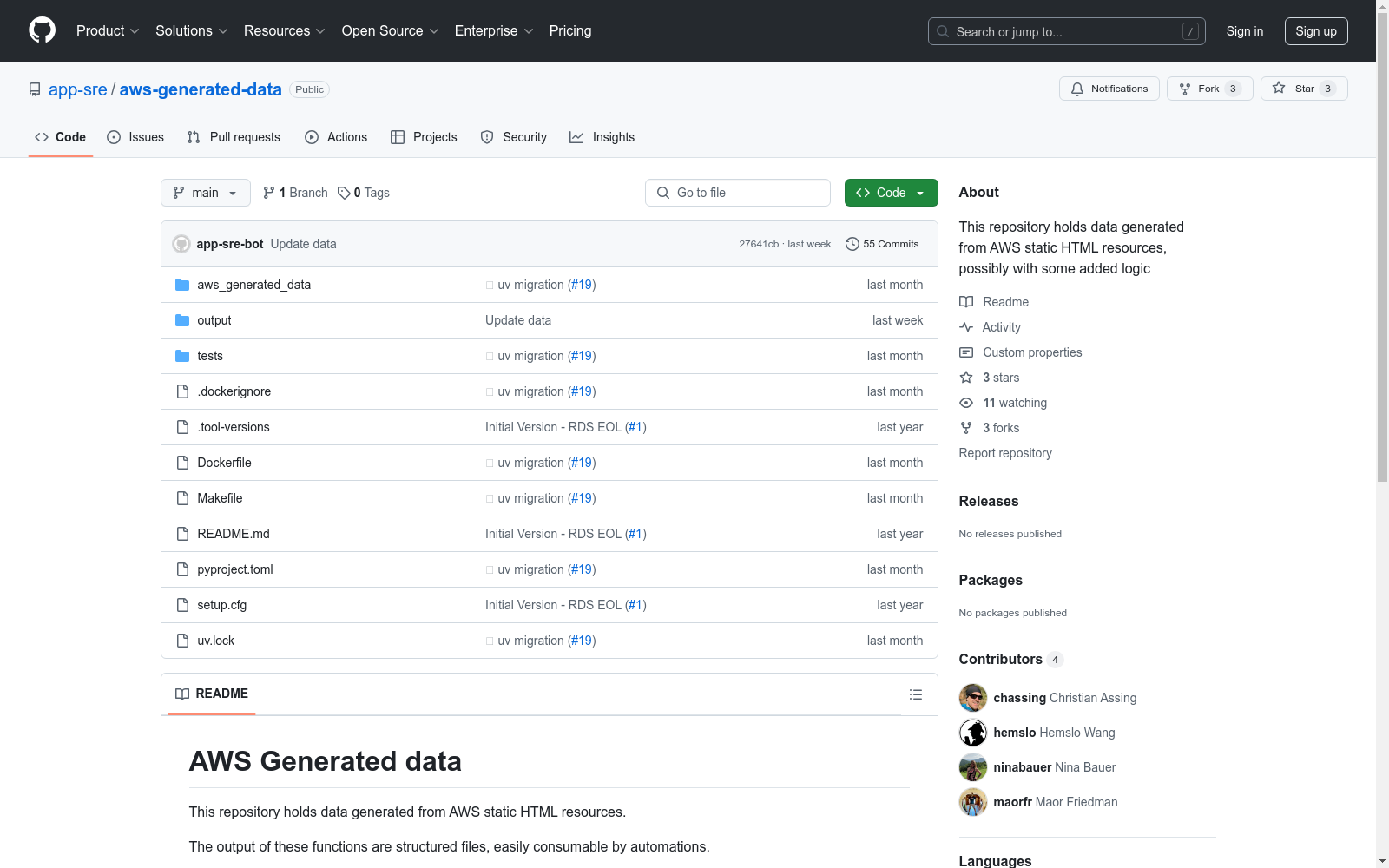
Task: Click the Go to file input
Action: pos(738,193)
